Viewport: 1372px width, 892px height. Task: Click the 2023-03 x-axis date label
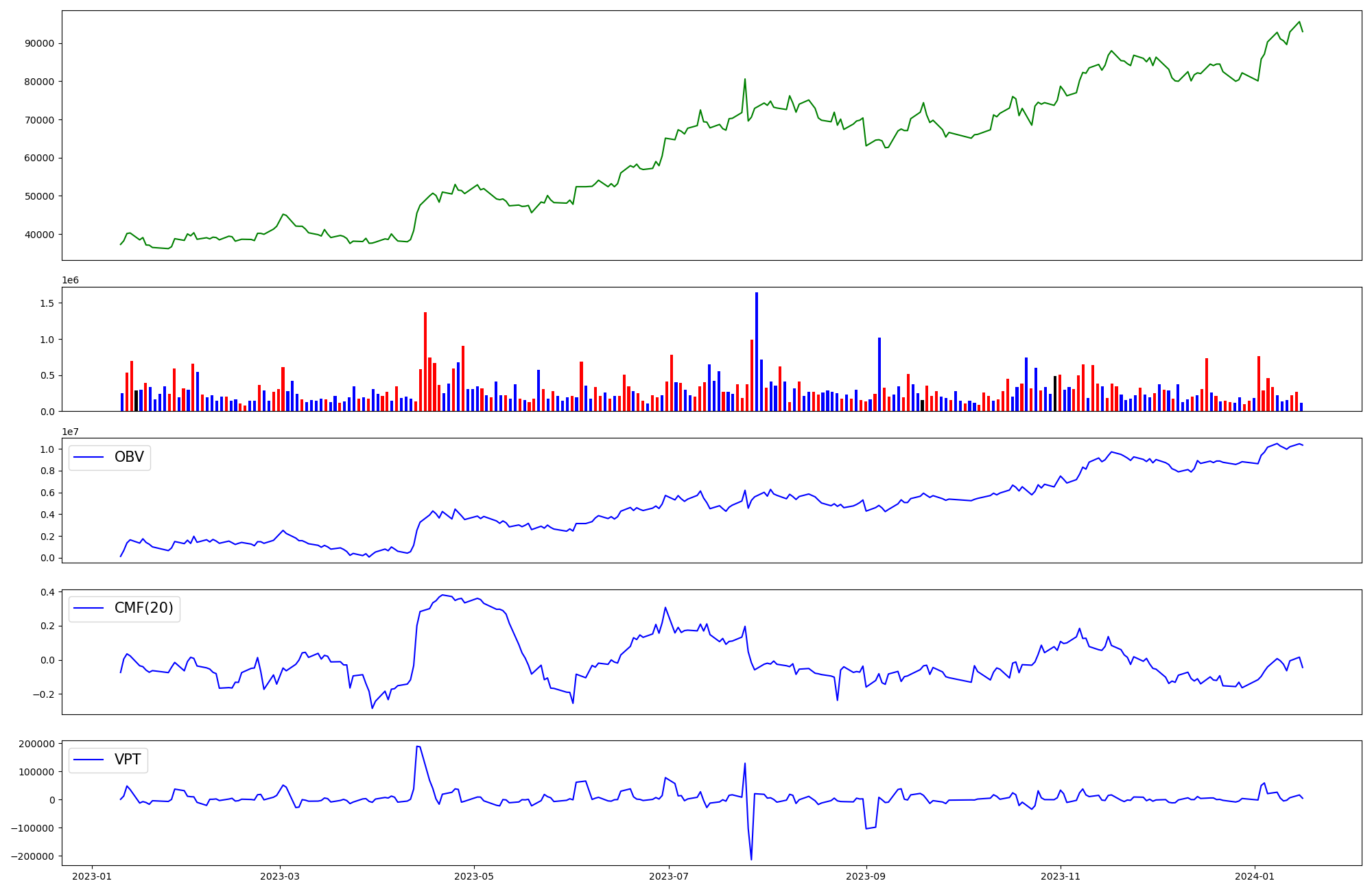pos(280,876)
